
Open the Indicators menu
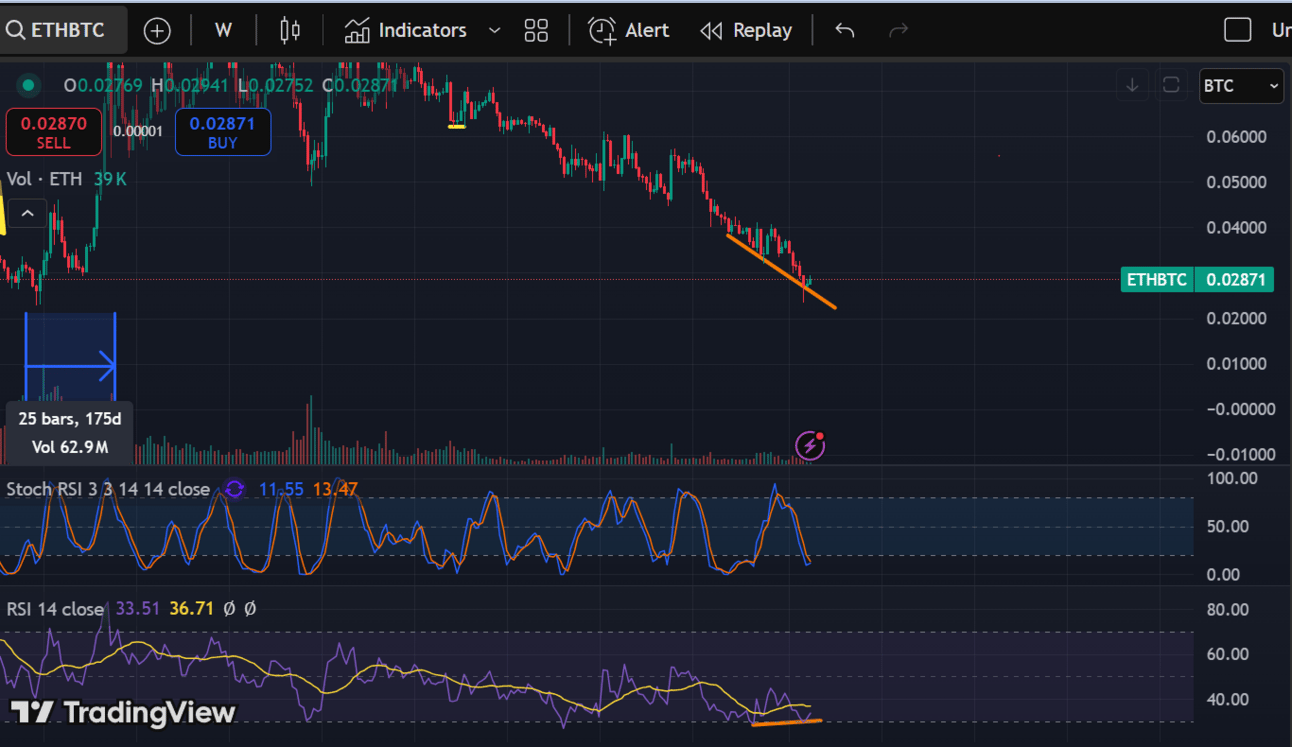click(406, 31)
